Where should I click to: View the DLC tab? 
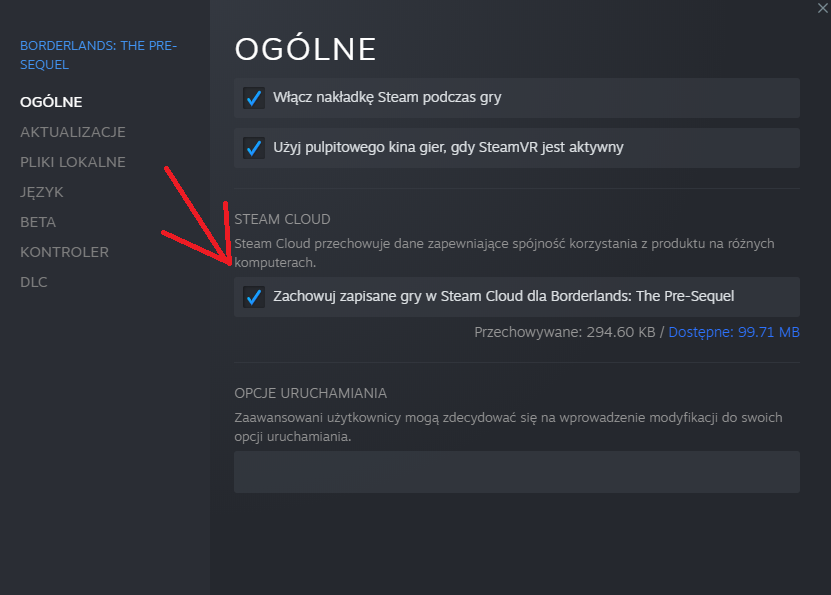click(34, 282)
